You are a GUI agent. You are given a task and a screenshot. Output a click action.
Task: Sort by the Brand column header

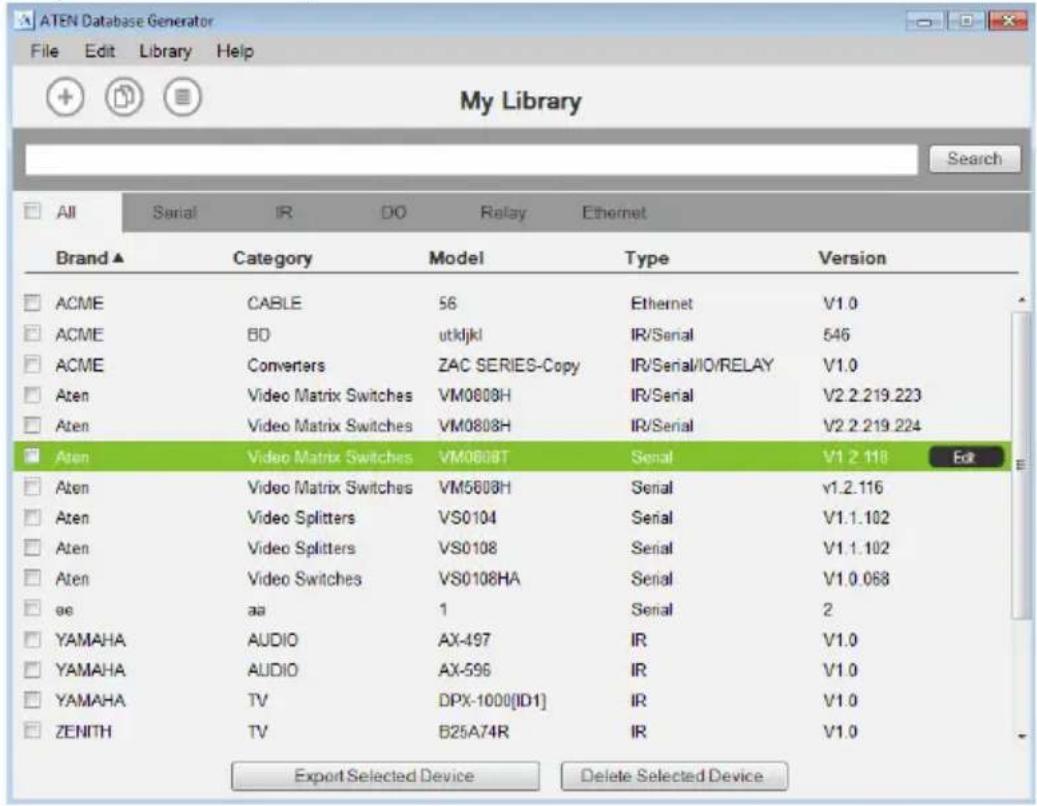click(x=89, y=257)
